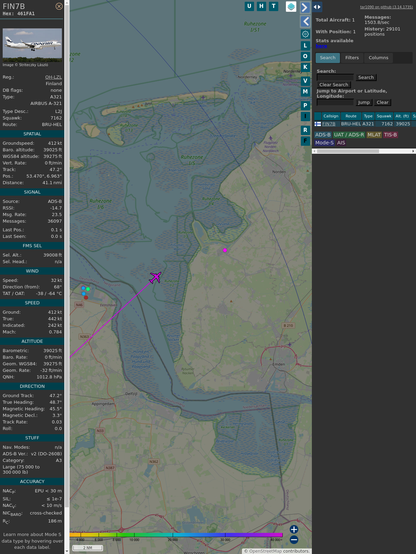Click the aircraft table horizontal scrollbar
The image size is (416, 554).
[x=364, y=151]
